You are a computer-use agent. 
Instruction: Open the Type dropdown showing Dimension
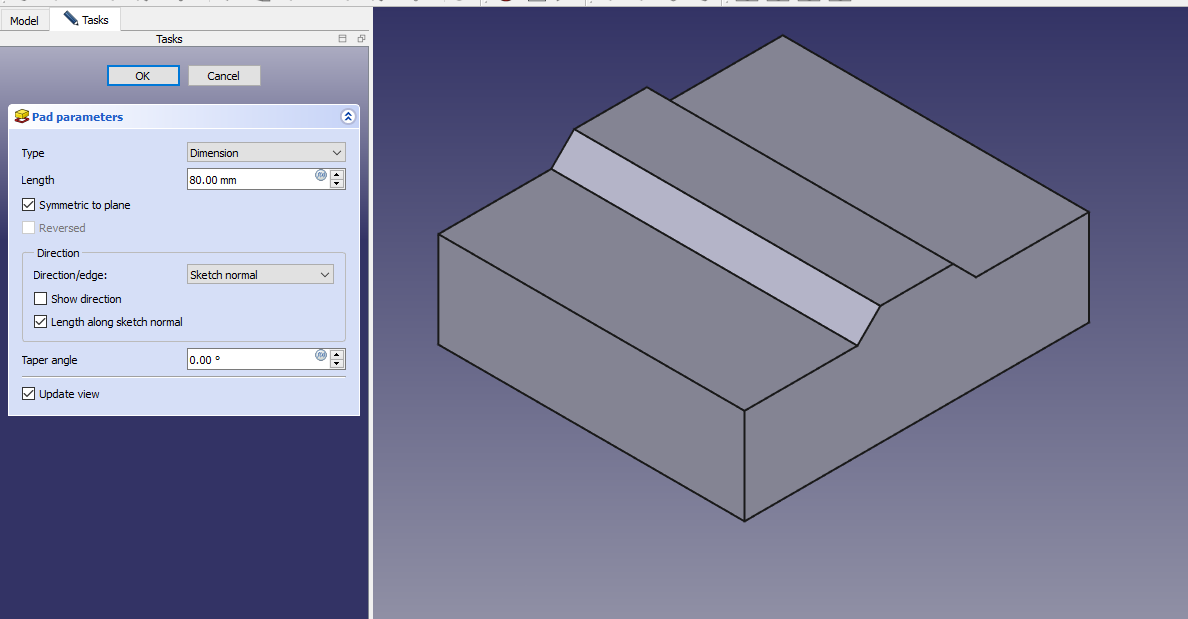coord(266,153)
